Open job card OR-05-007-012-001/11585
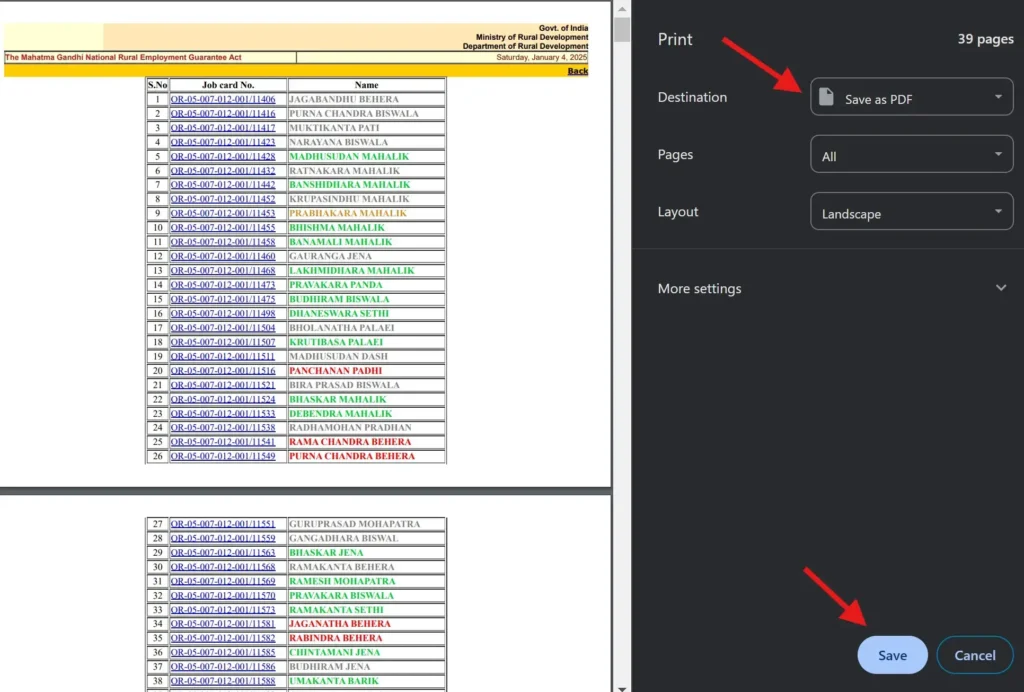 click(x=223, y=653)
